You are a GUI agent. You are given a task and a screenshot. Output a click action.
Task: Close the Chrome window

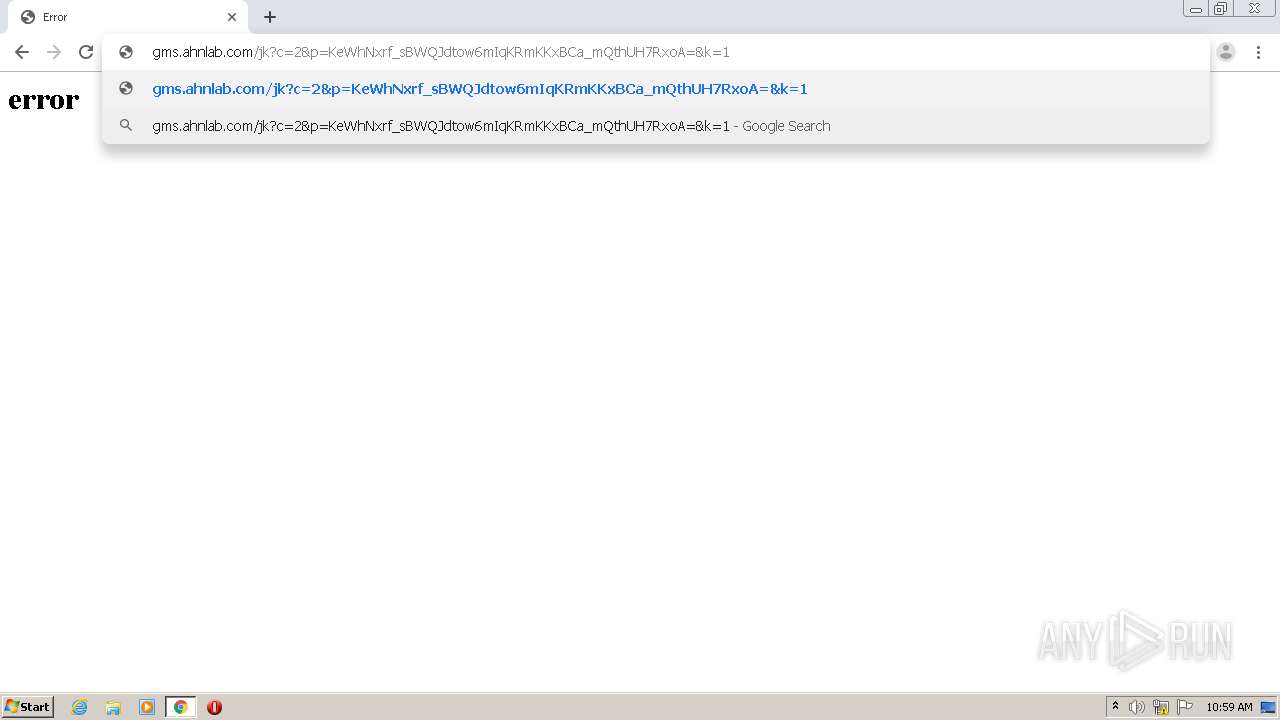point(1254,9)
